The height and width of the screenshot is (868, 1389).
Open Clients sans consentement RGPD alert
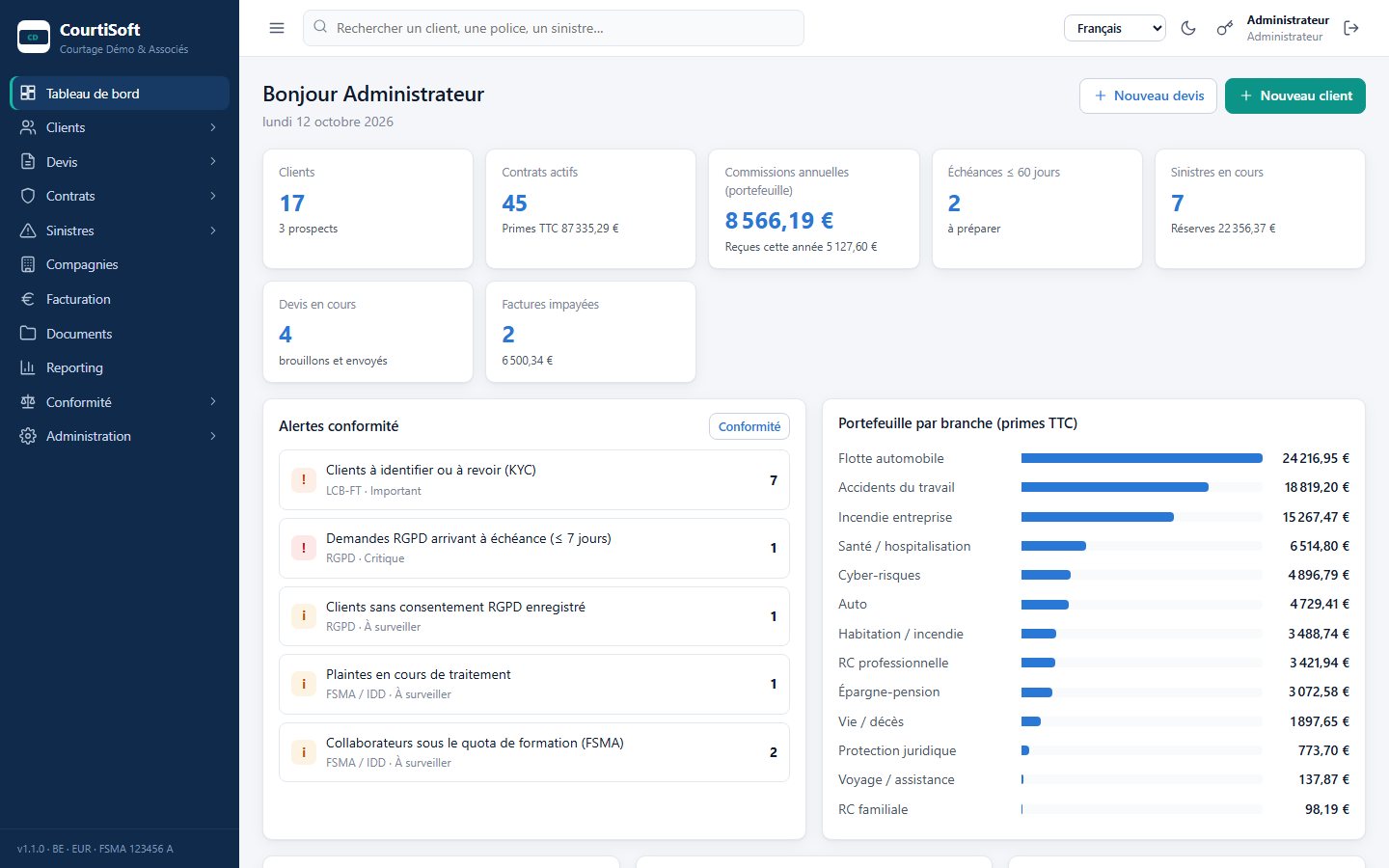click(x=534, y=616)
